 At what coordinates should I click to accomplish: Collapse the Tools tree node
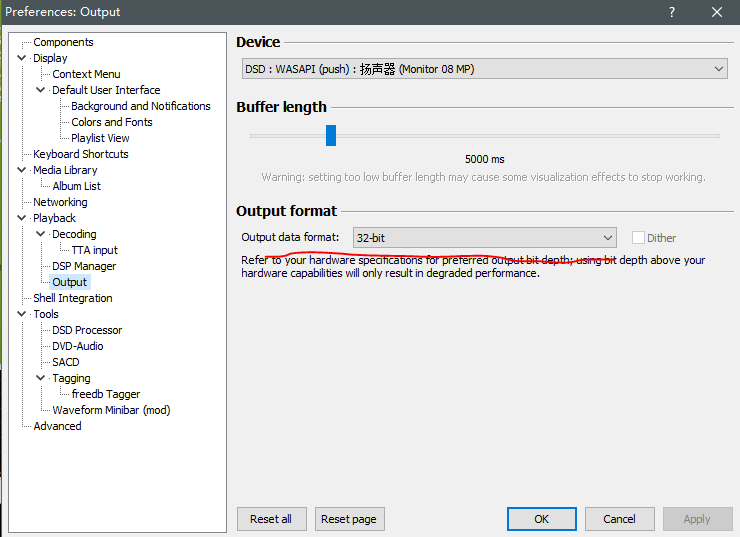pos(23,314)
